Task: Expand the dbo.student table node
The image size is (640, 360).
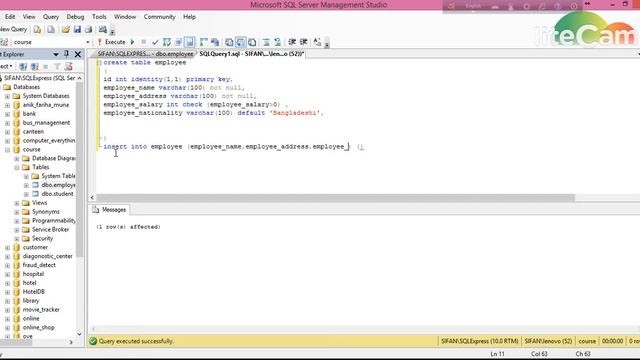Action: point(26,194)
